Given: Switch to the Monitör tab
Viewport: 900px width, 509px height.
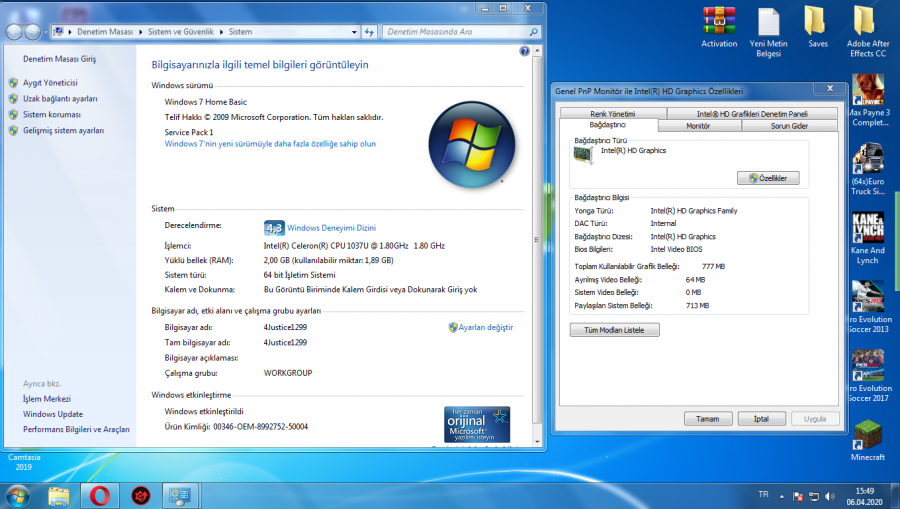Looking at the screenshot, I should (699, 126).
